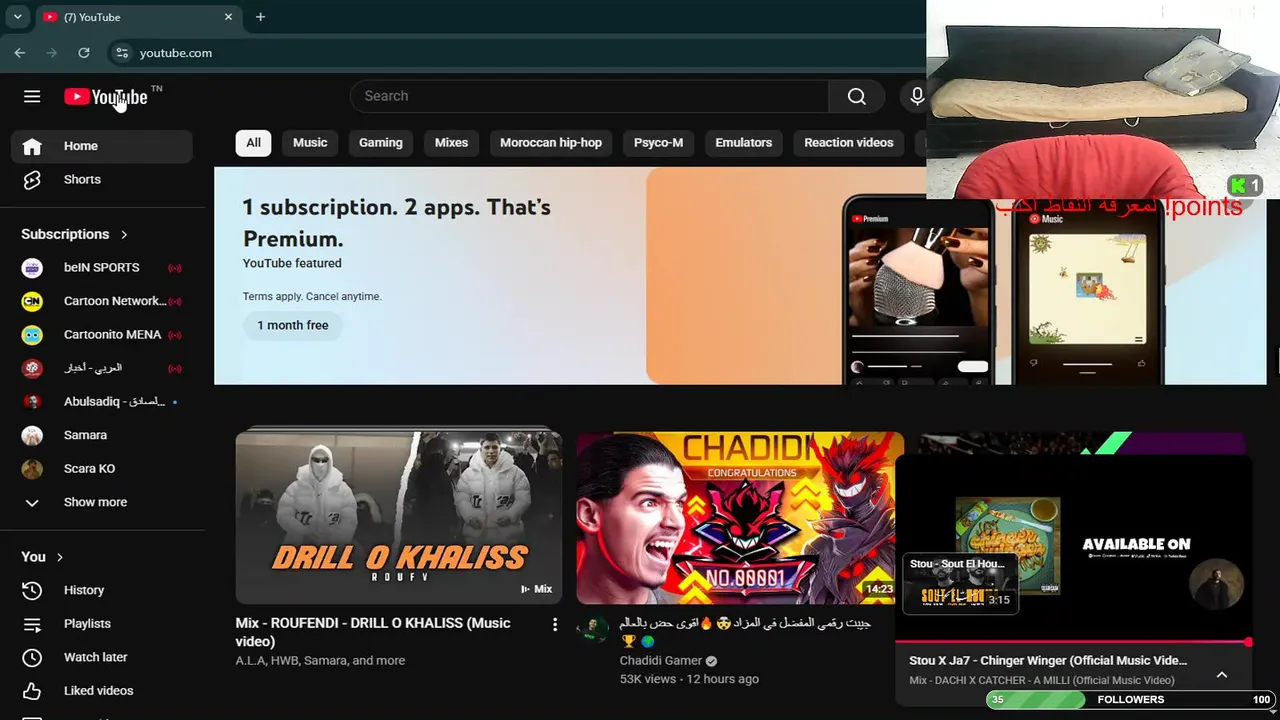This screenshot has height=720, width=1280.
Task: Click the Home sidebar icon
Action: (32, 146)
